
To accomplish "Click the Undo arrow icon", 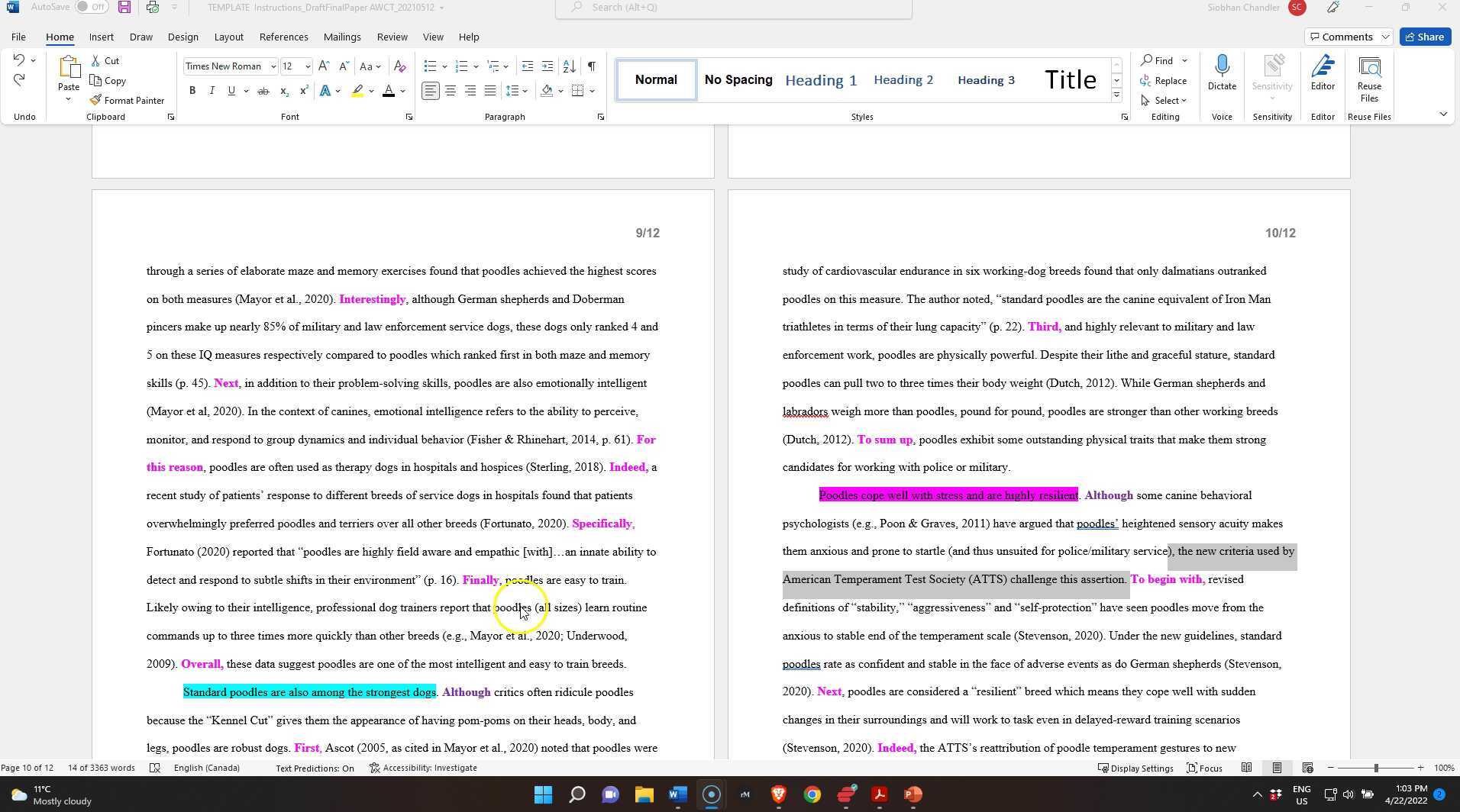I will pyautogui.click(x=19, y=60).
